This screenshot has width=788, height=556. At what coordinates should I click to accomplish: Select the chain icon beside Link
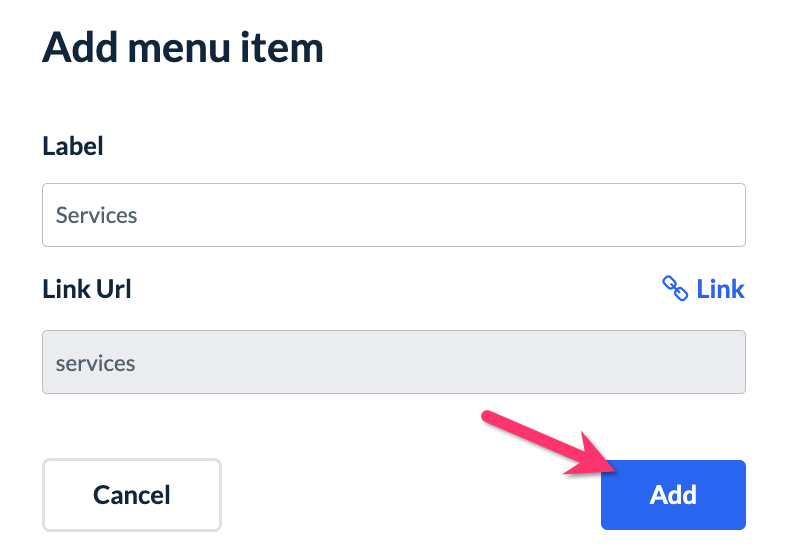(x=675, y=289)
